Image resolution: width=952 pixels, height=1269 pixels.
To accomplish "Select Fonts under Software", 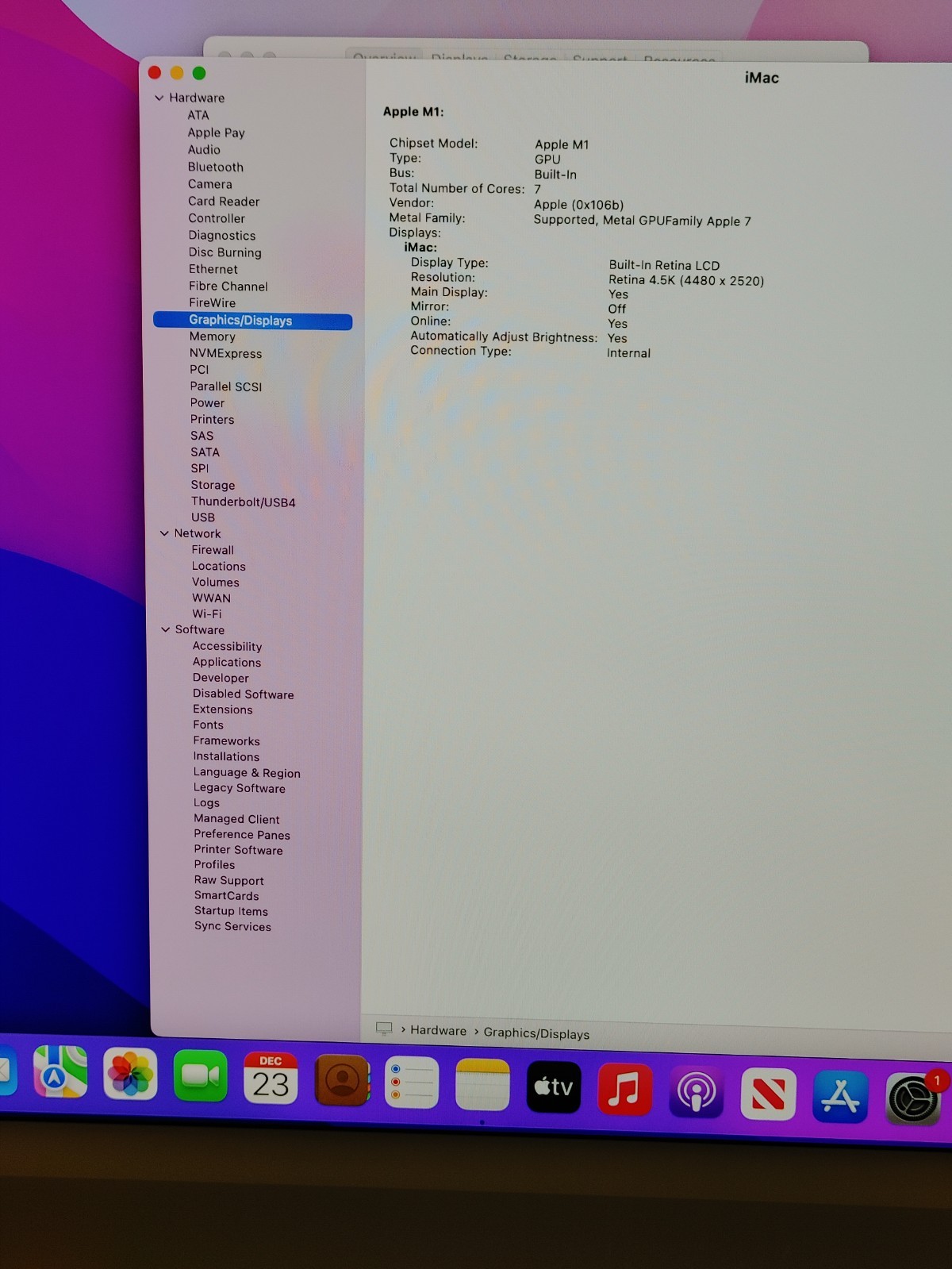I will click(209, 725).
